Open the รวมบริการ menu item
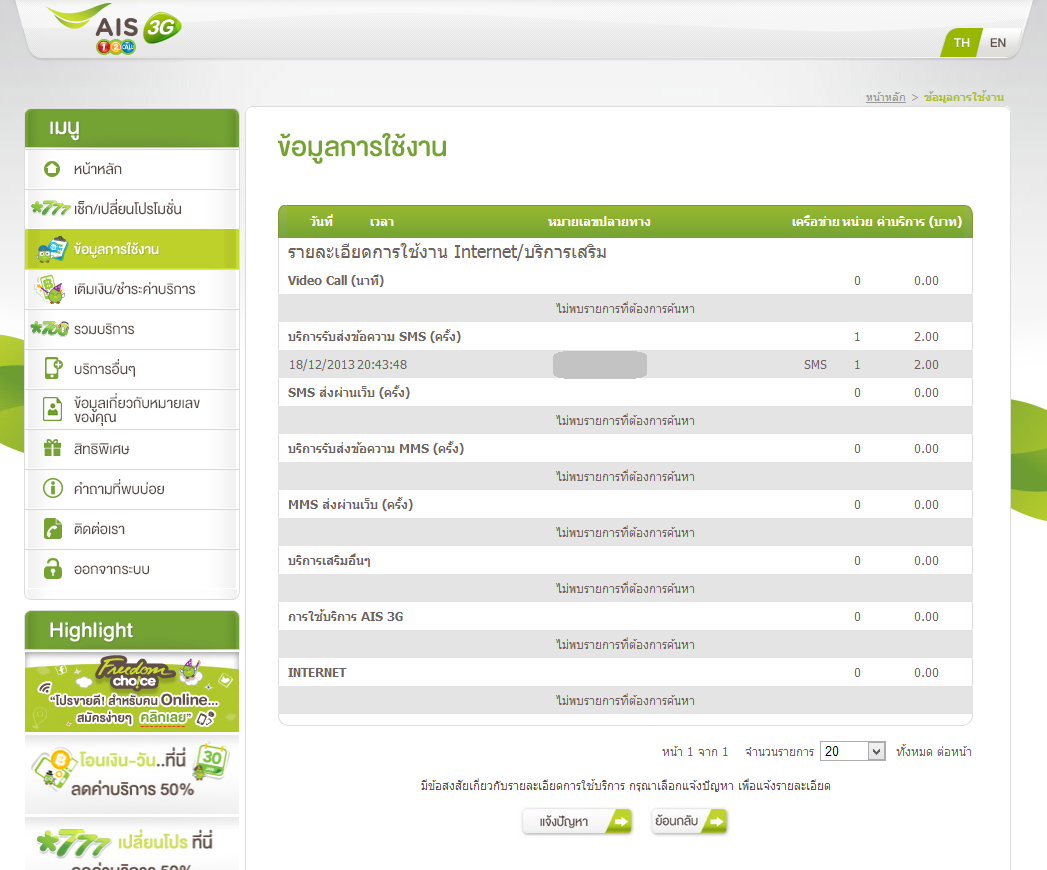 coord(132,329)
